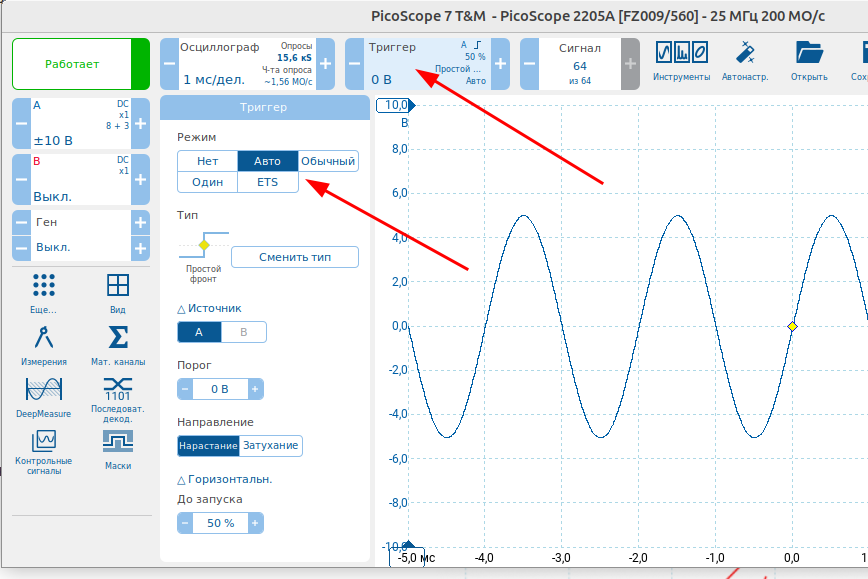
Task: Open Мат. каналы math channels
Action: click(x=118, y=345)
